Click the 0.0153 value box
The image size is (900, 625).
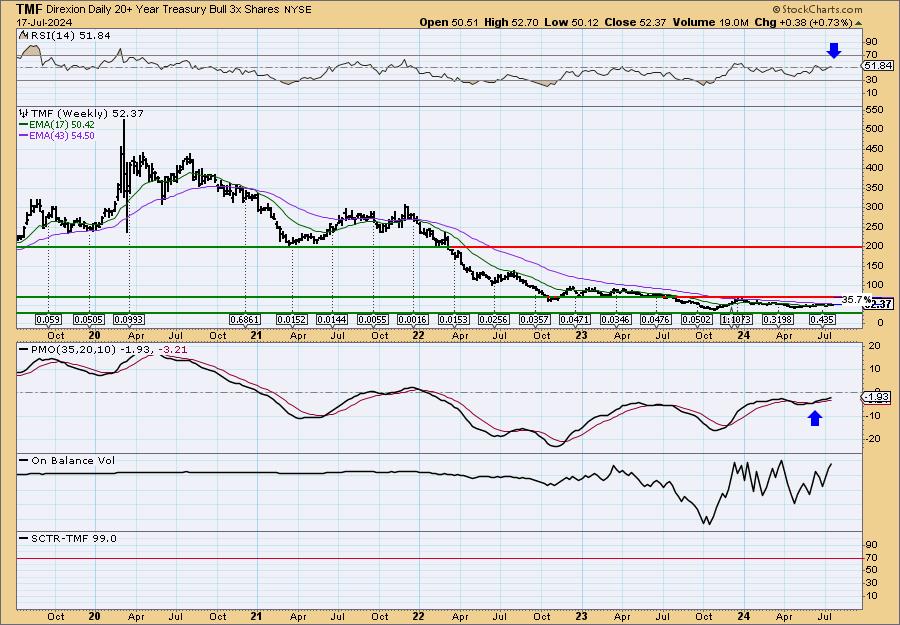(454, 320)
